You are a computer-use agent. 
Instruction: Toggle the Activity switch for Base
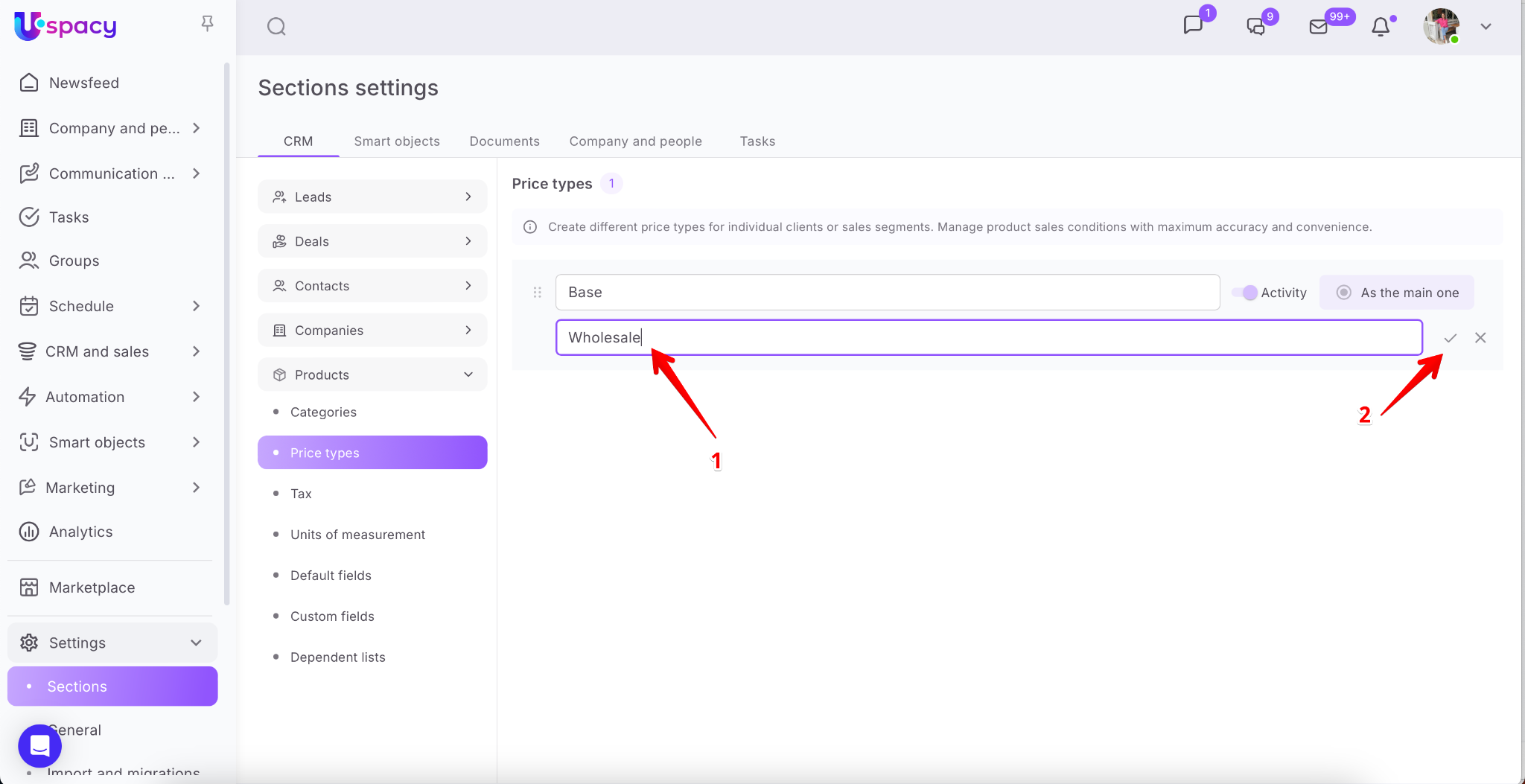[x=1245, y=293]
